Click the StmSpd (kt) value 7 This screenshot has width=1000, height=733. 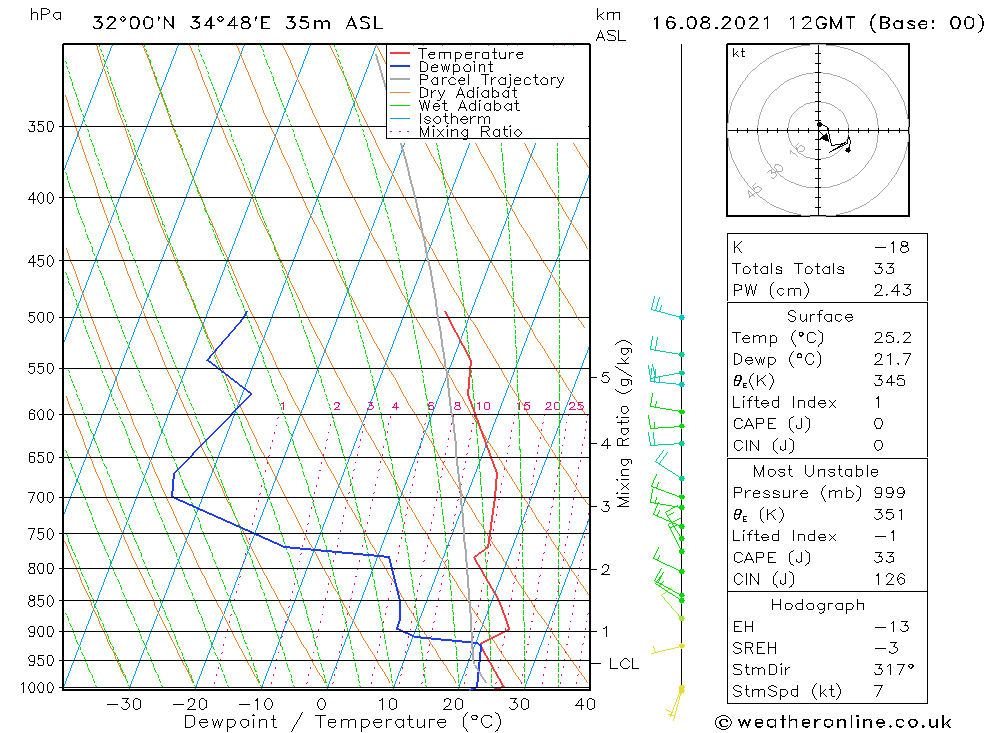879,692
